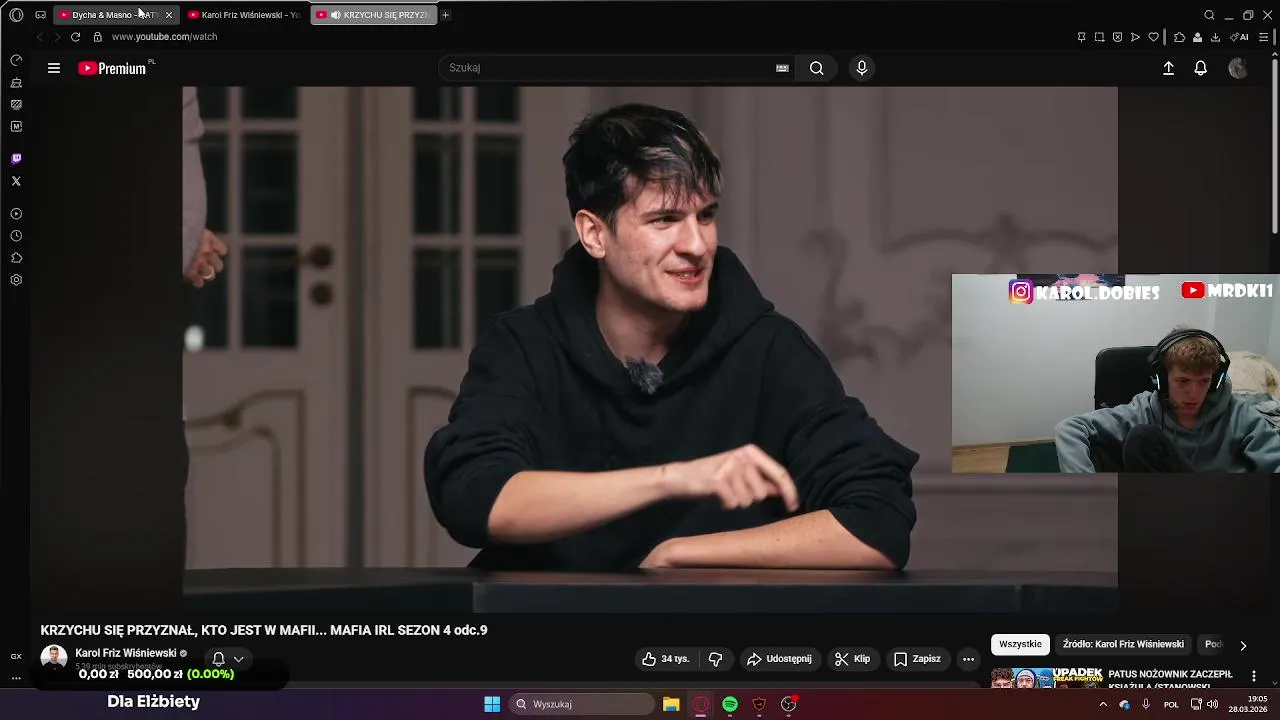
Task: Open the sidebar three-dot more menu
Action: point(16,678)
